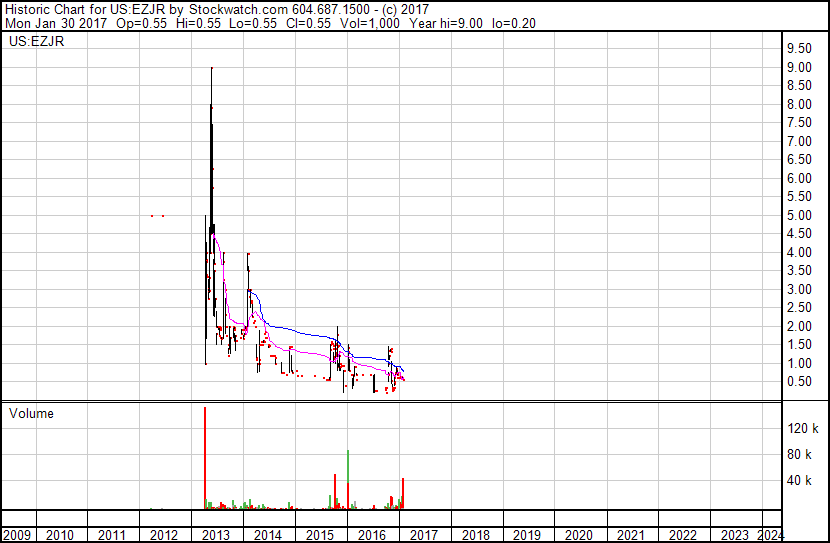This screenshot has height=543, width=830.
Task: Click the 40 k volume axis label
Action: [799, 480]
